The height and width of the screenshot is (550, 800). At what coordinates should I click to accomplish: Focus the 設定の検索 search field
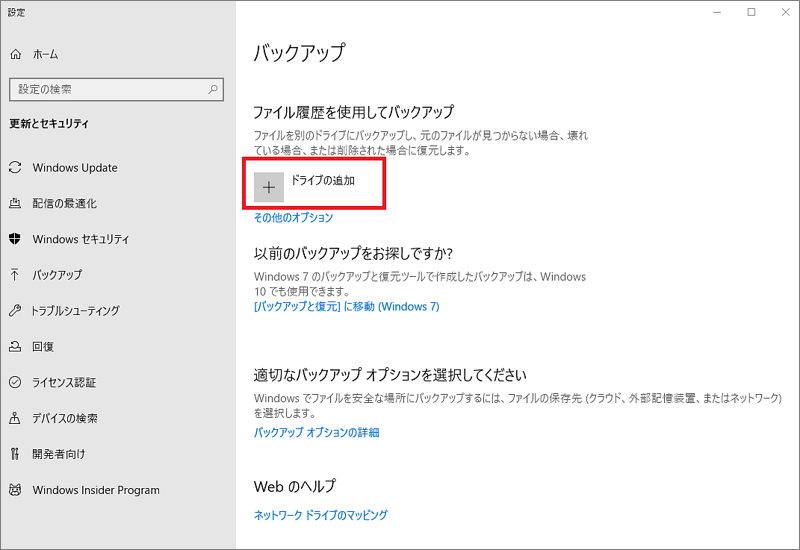point(116,89)
